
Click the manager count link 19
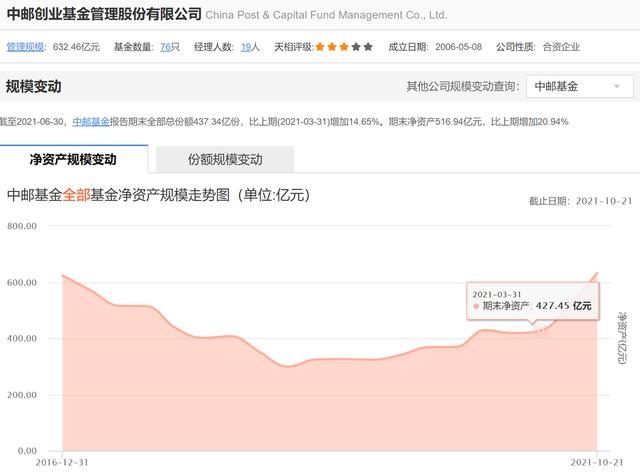246,47
